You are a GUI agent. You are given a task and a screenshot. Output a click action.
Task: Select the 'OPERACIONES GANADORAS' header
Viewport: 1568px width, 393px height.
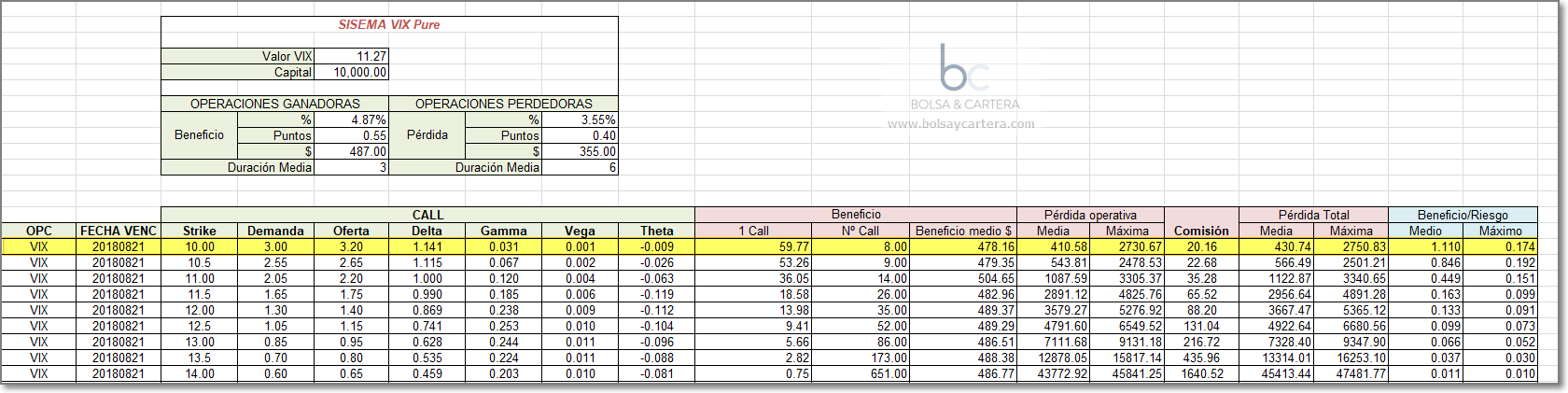[275, 104]
